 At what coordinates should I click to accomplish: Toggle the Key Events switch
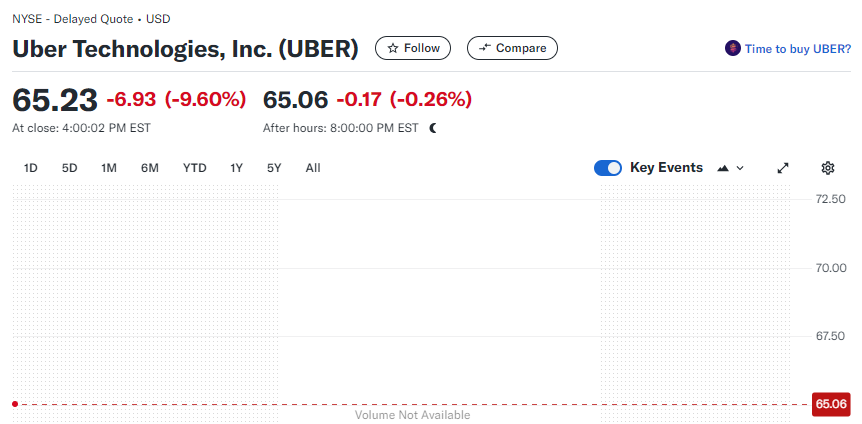[608, 168]
